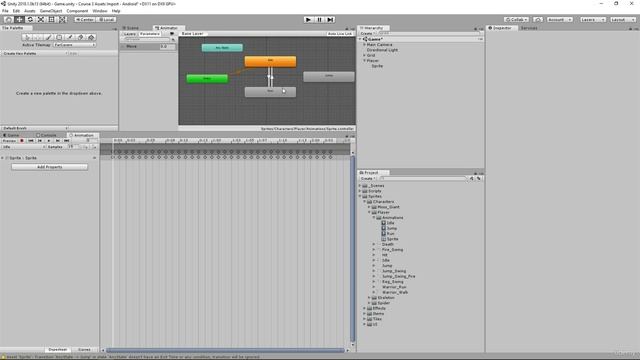Open the Create New Palette dropdown
The image size is (640, 360).
tap(35, 53)
